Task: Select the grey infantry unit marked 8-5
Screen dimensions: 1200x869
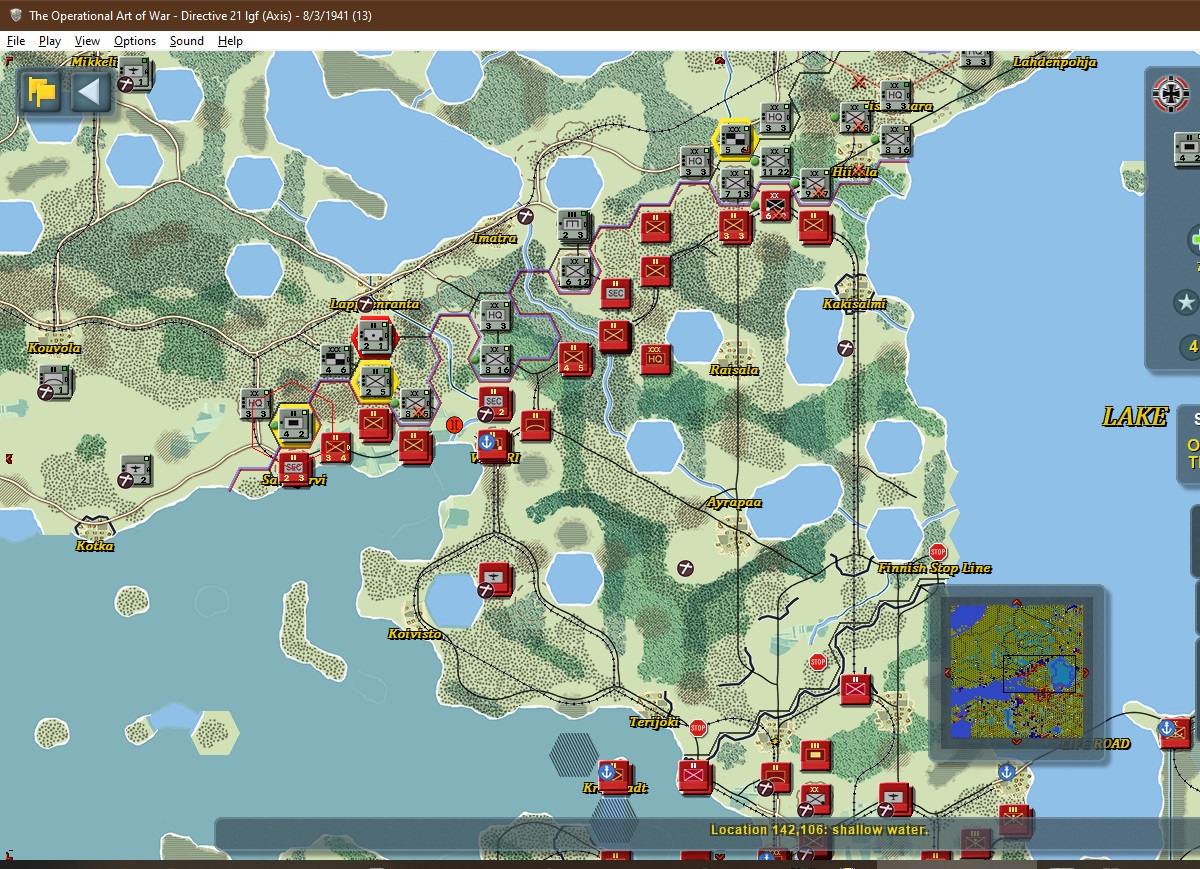Action: pyautogui.click(x=416, y=403)
